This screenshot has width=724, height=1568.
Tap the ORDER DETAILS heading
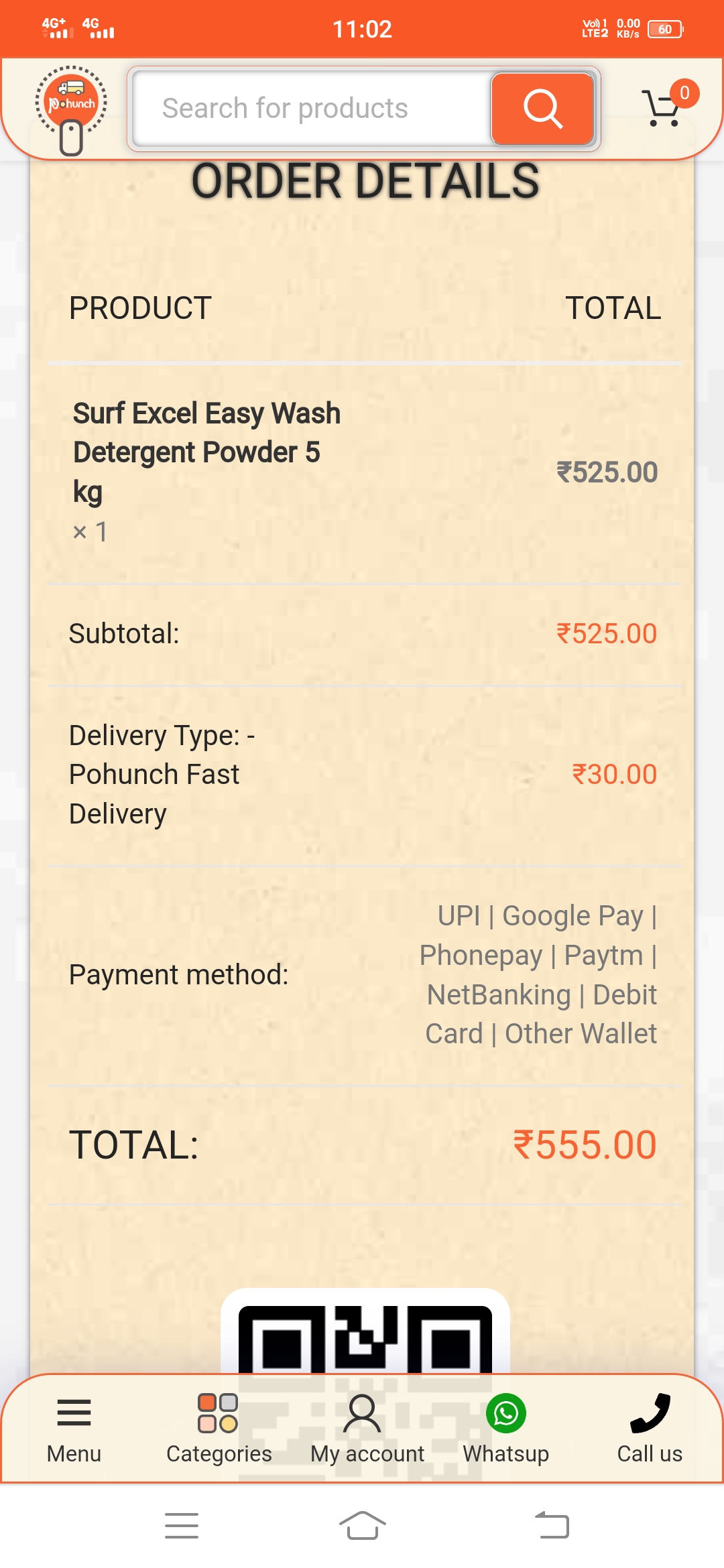click(365, 181)
